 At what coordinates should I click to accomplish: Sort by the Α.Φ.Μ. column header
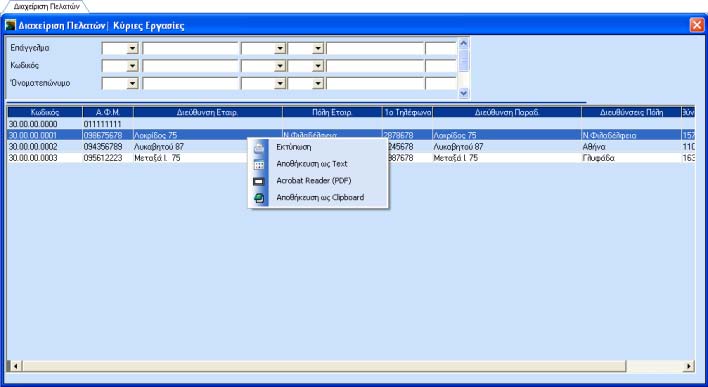pos(108,112)
